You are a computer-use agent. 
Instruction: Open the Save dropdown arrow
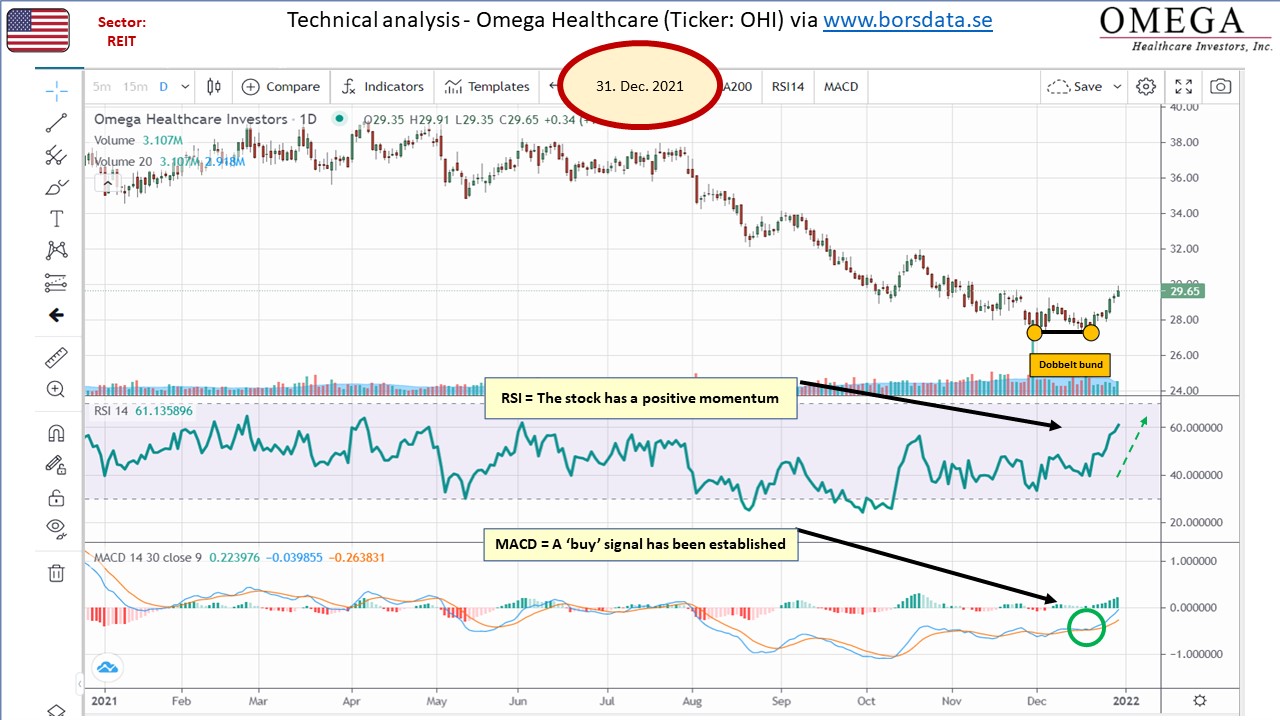point(1117,87)
